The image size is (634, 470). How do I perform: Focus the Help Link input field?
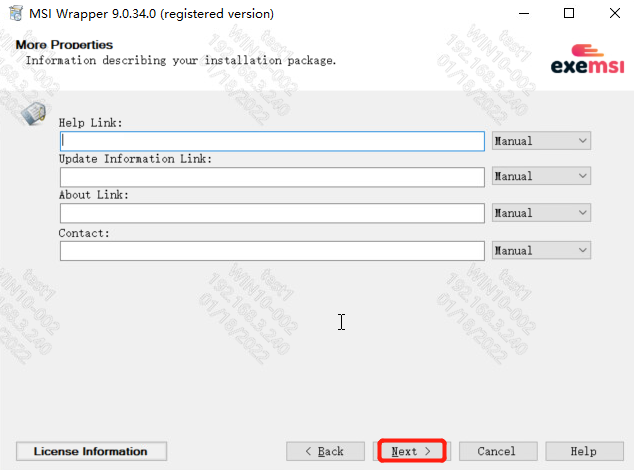(x=272, y=141)
